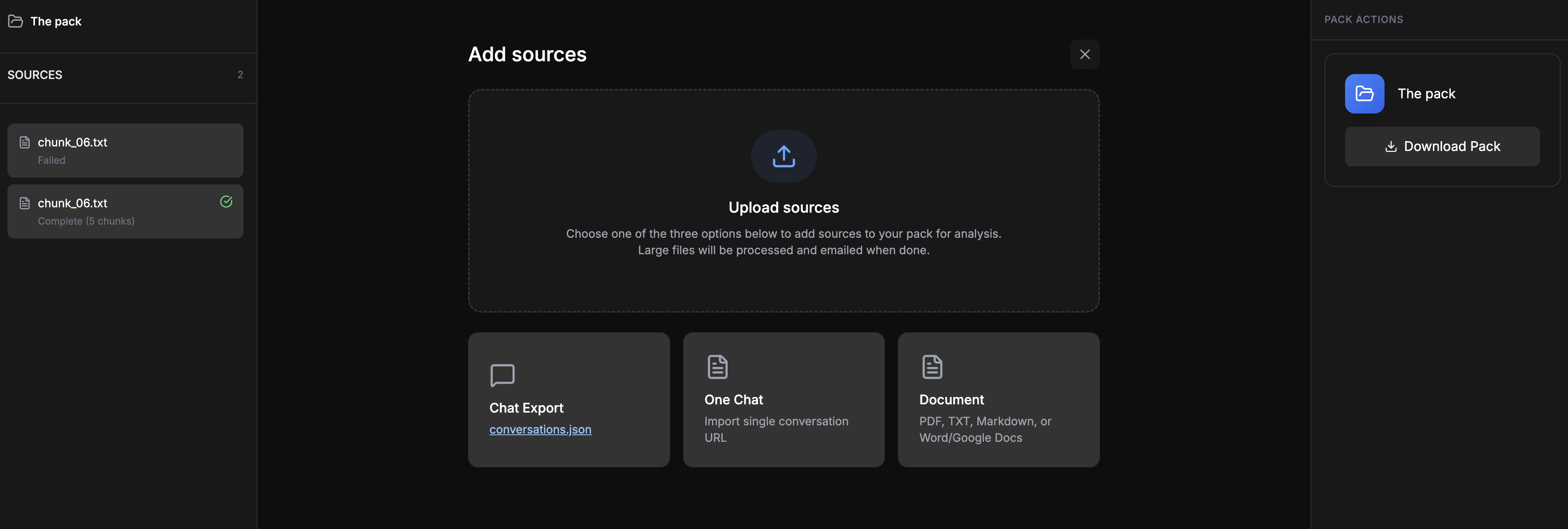Click the Download Pack button
Viewport: 1568px width, 529px height.
1442,146
